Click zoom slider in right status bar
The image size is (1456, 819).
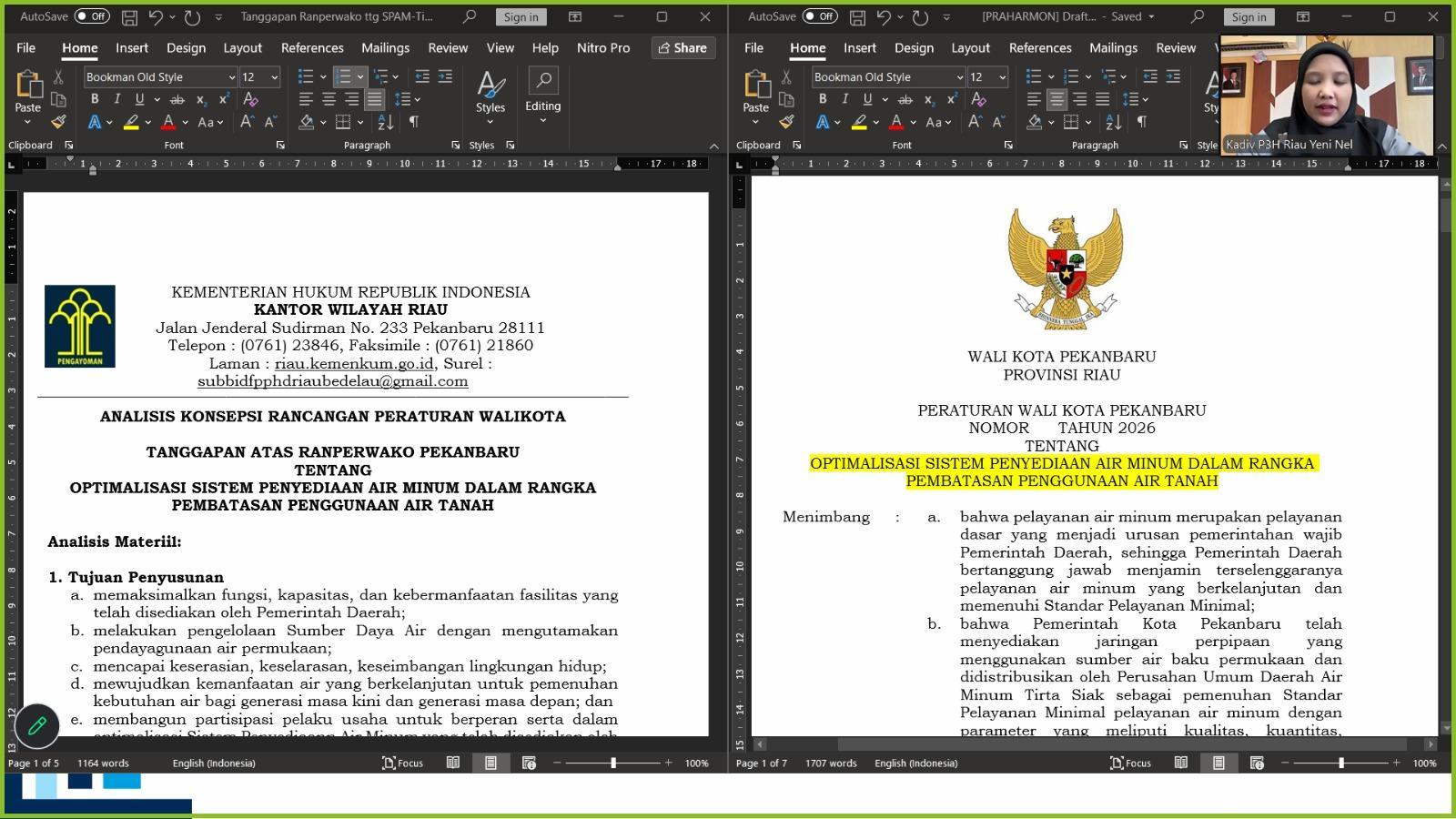point(1340,763)
